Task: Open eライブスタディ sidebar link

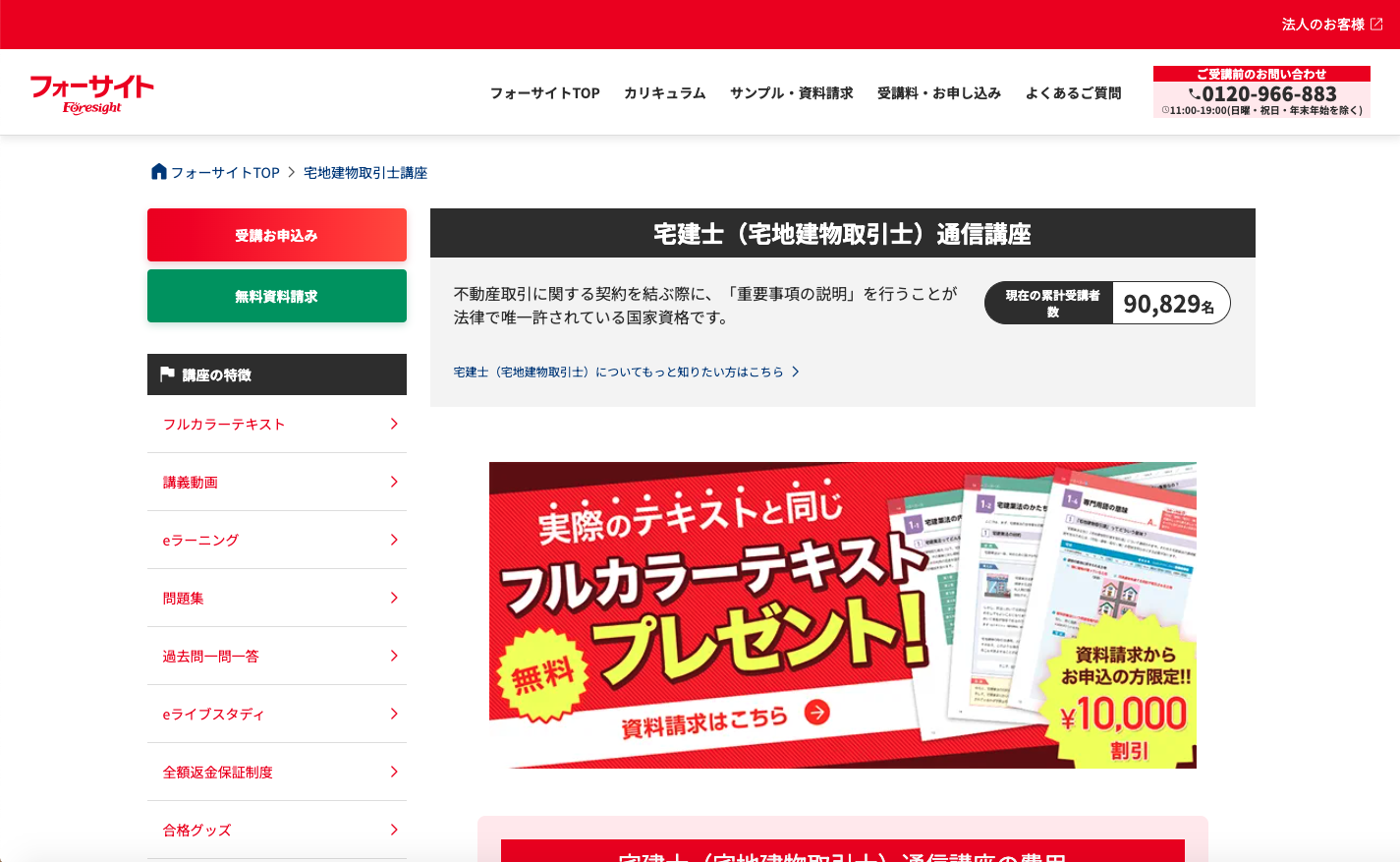Action: [277, 714]
